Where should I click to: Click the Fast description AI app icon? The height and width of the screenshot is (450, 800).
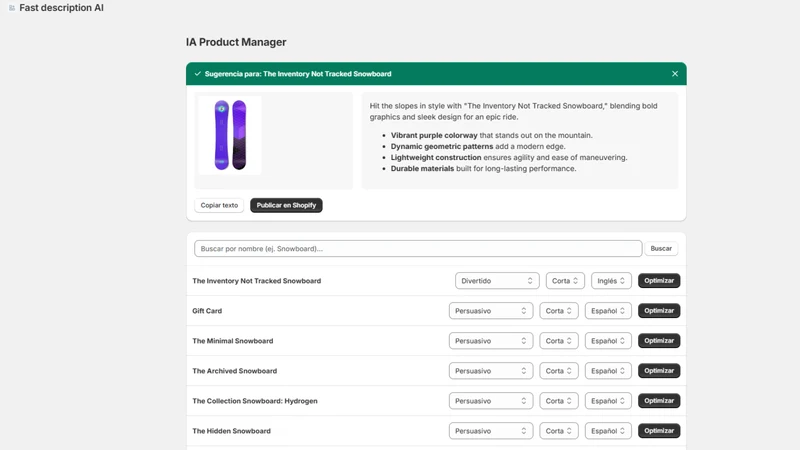[12, 8]
